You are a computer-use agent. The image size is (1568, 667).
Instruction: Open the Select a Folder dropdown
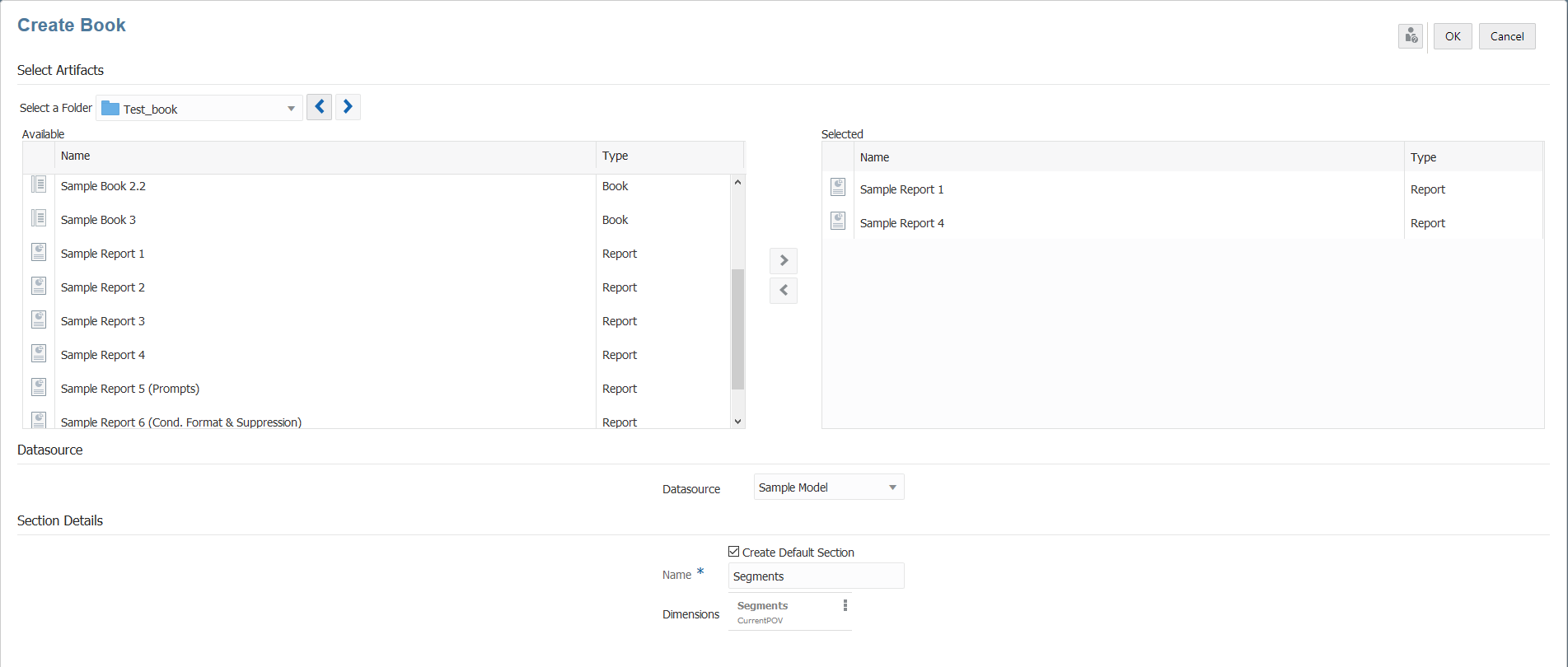291,109
